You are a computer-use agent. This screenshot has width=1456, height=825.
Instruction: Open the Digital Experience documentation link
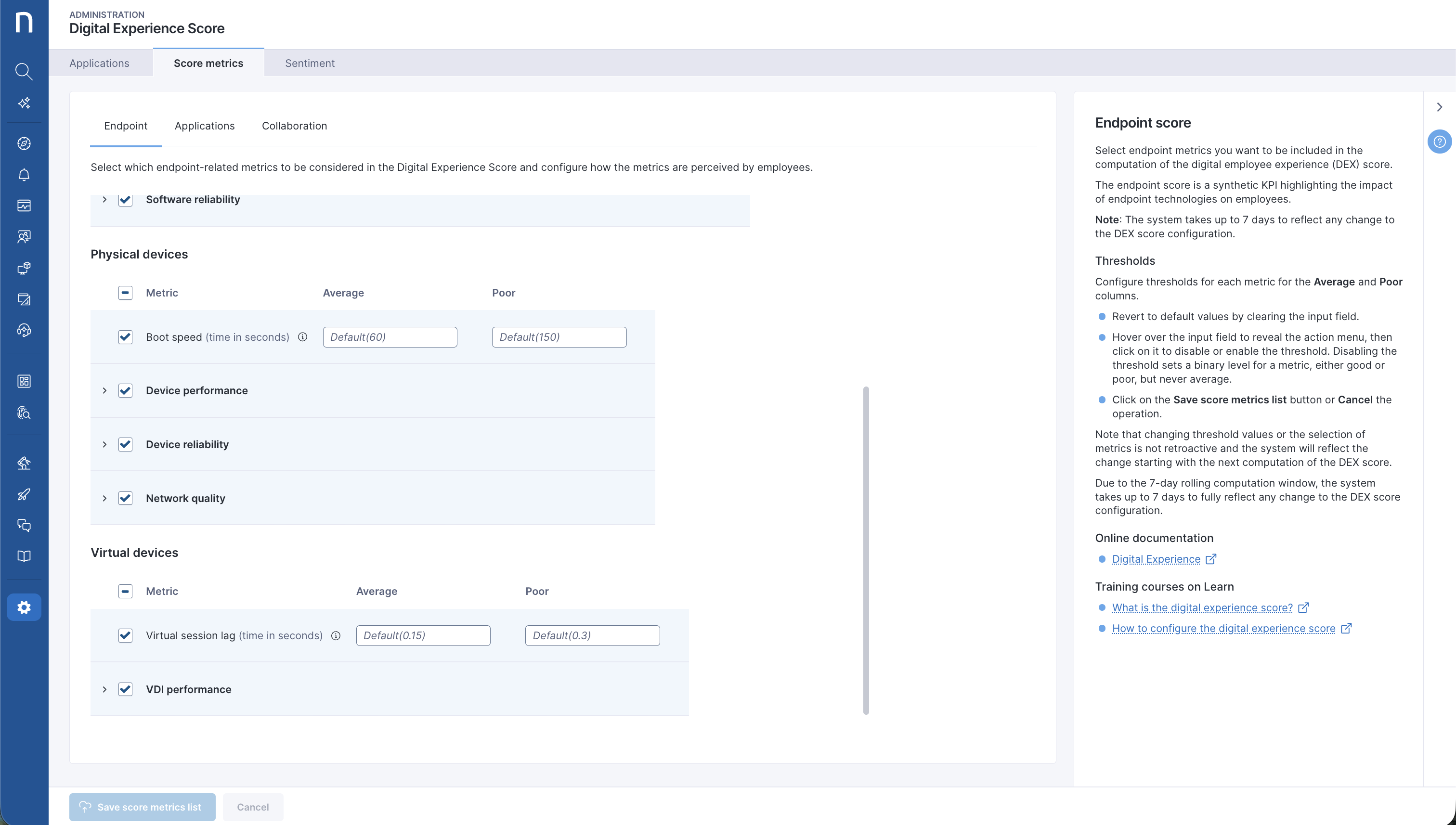pos(1156,559)
